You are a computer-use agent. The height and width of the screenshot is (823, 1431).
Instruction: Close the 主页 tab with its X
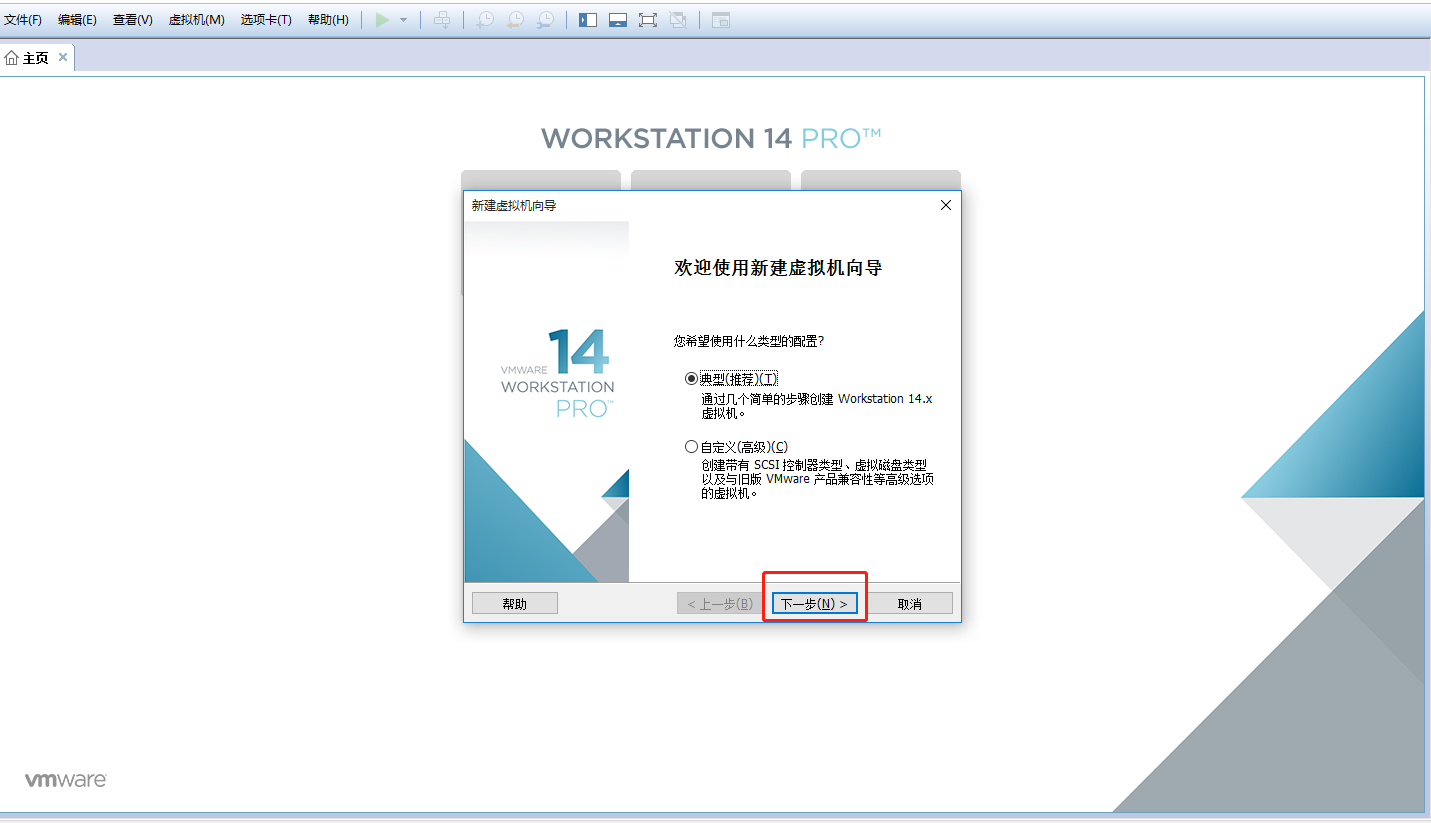(x=63, y=57)
